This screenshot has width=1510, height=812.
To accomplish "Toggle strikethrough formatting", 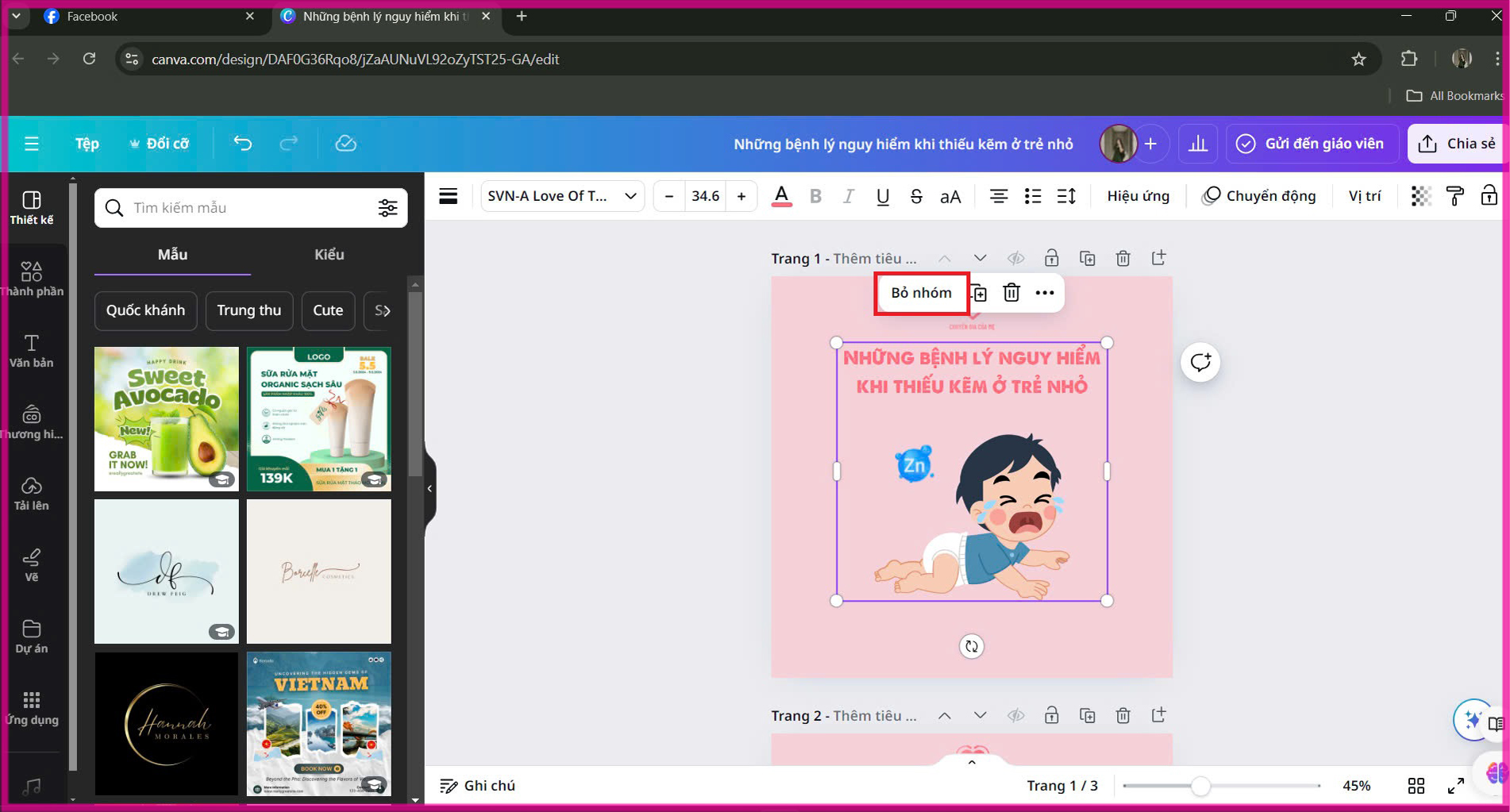I will [916, 196].
